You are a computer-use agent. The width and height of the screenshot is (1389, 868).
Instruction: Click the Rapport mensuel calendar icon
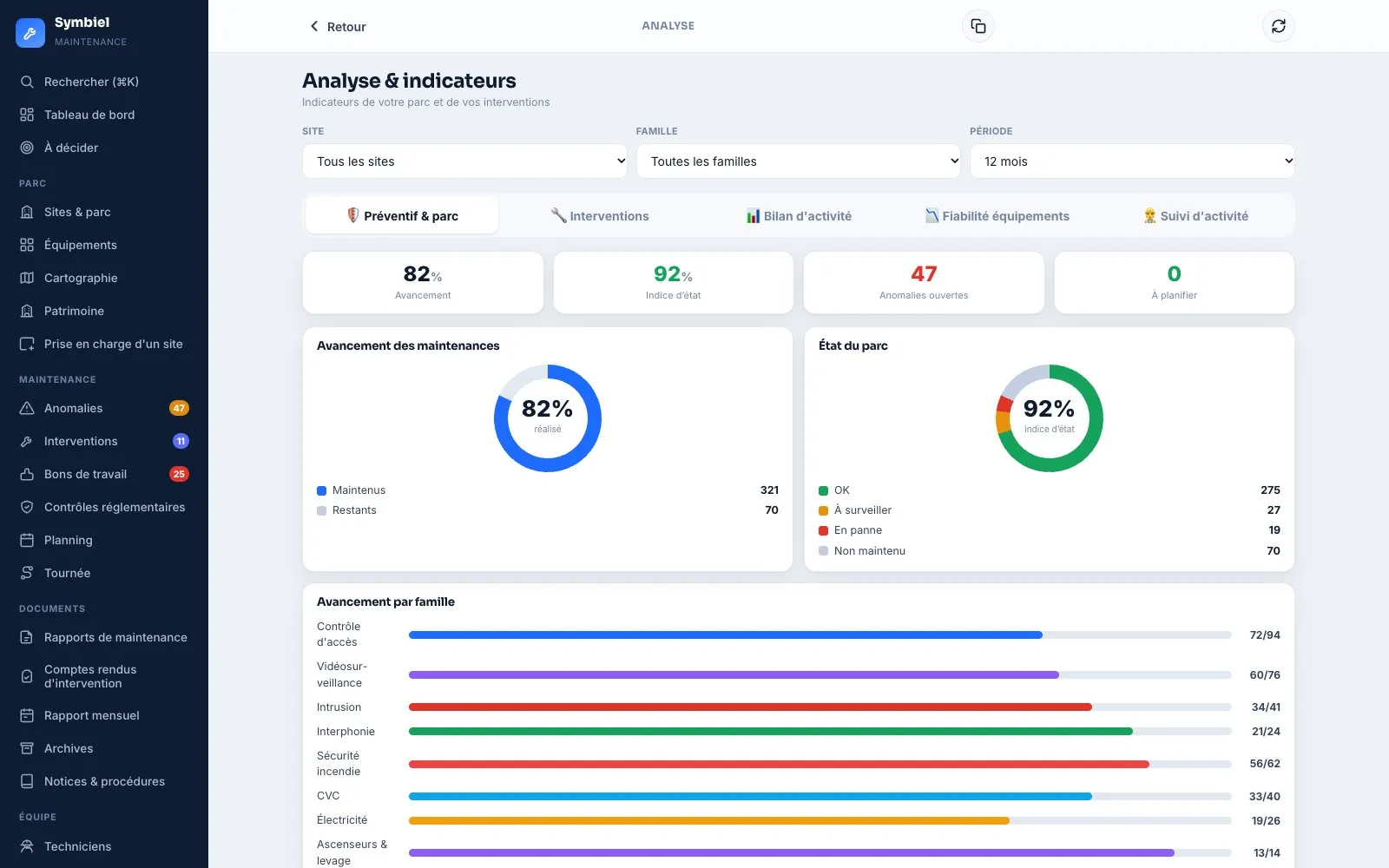tap(27, 715)
